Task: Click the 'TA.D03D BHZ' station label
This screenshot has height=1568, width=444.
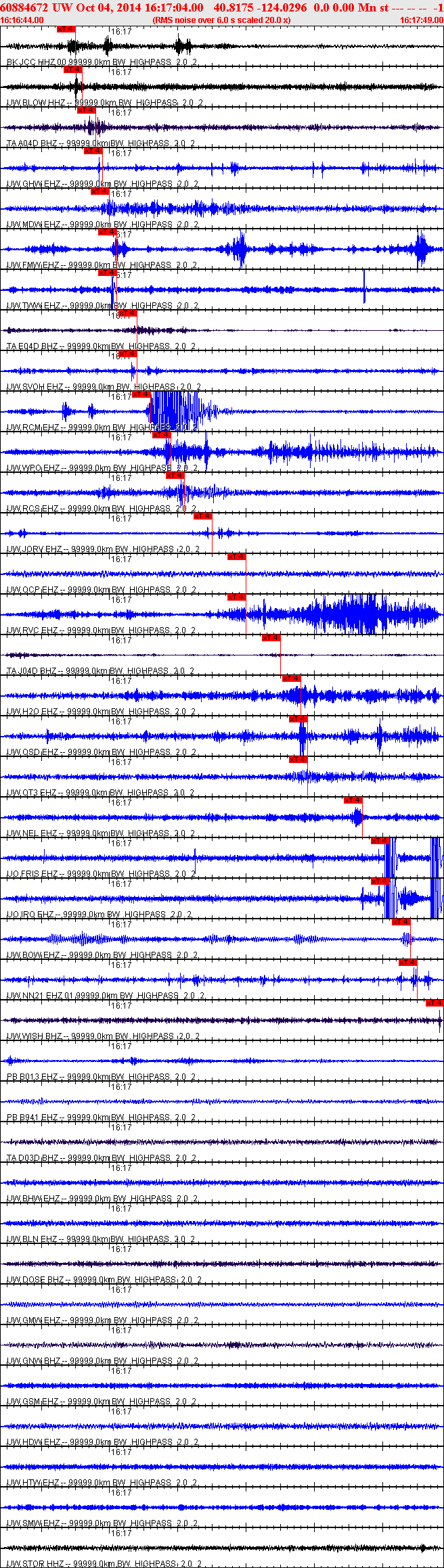Action: tap(32, 1158)
